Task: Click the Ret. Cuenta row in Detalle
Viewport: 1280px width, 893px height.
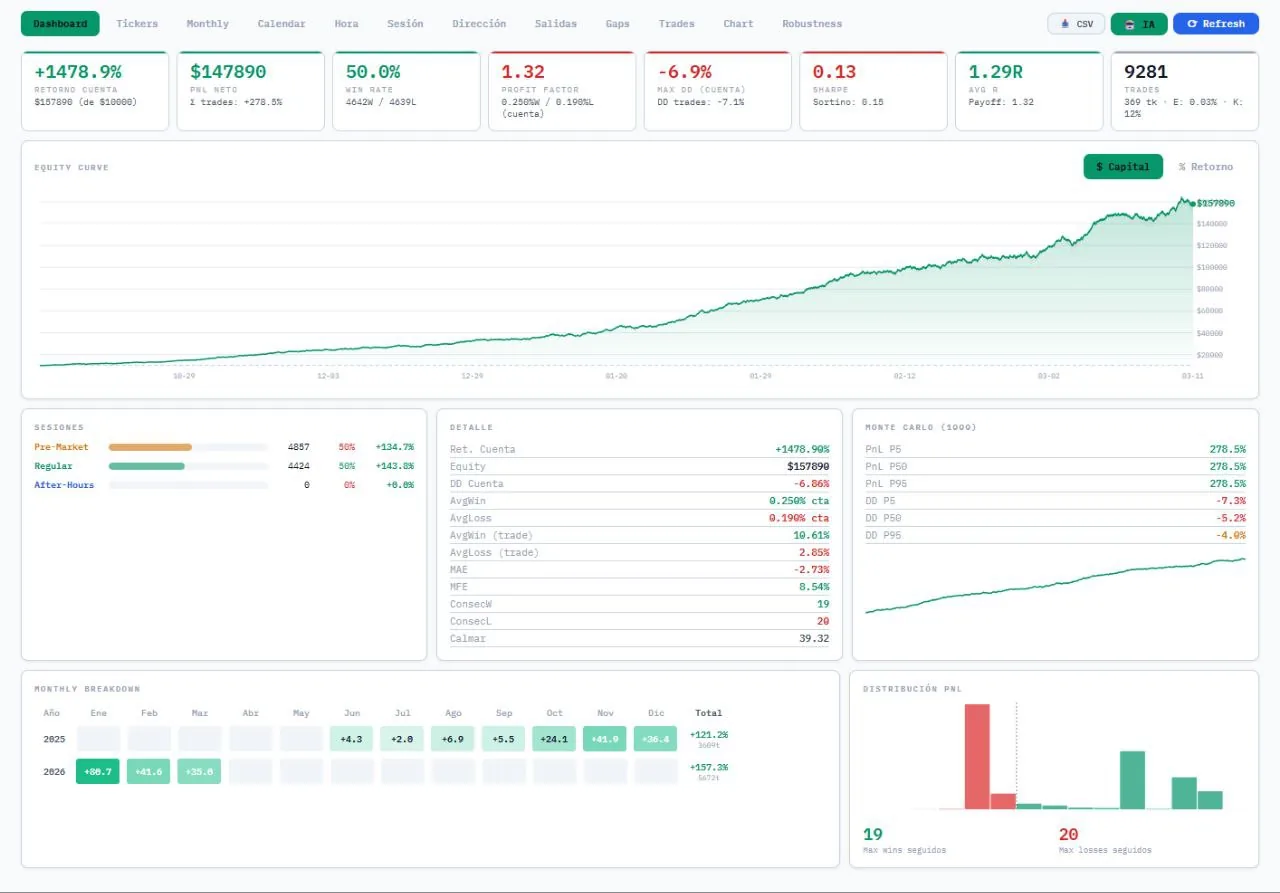Action: point(639,449)
